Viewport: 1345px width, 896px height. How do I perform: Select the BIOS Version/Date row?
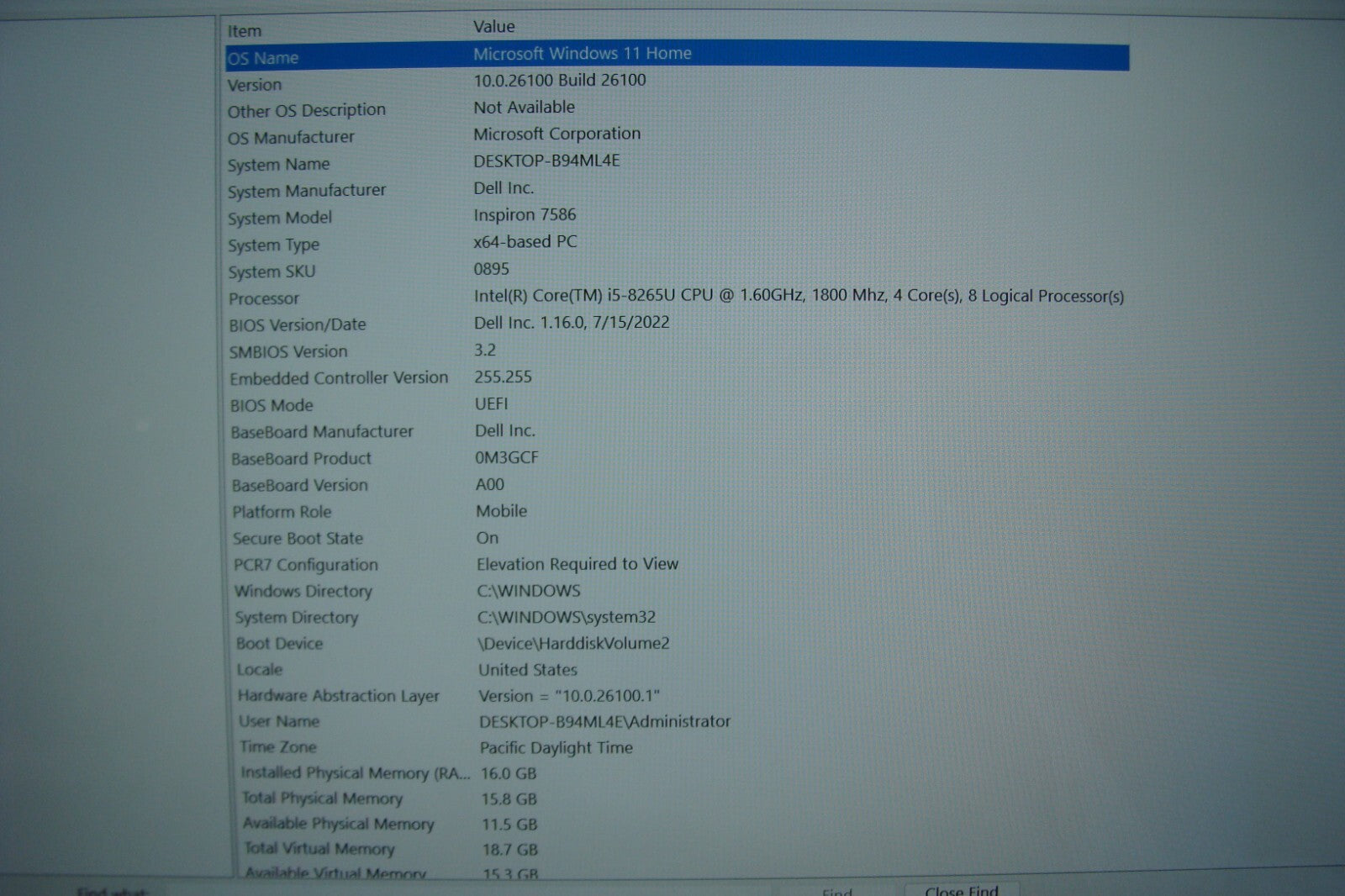point(298,324)
